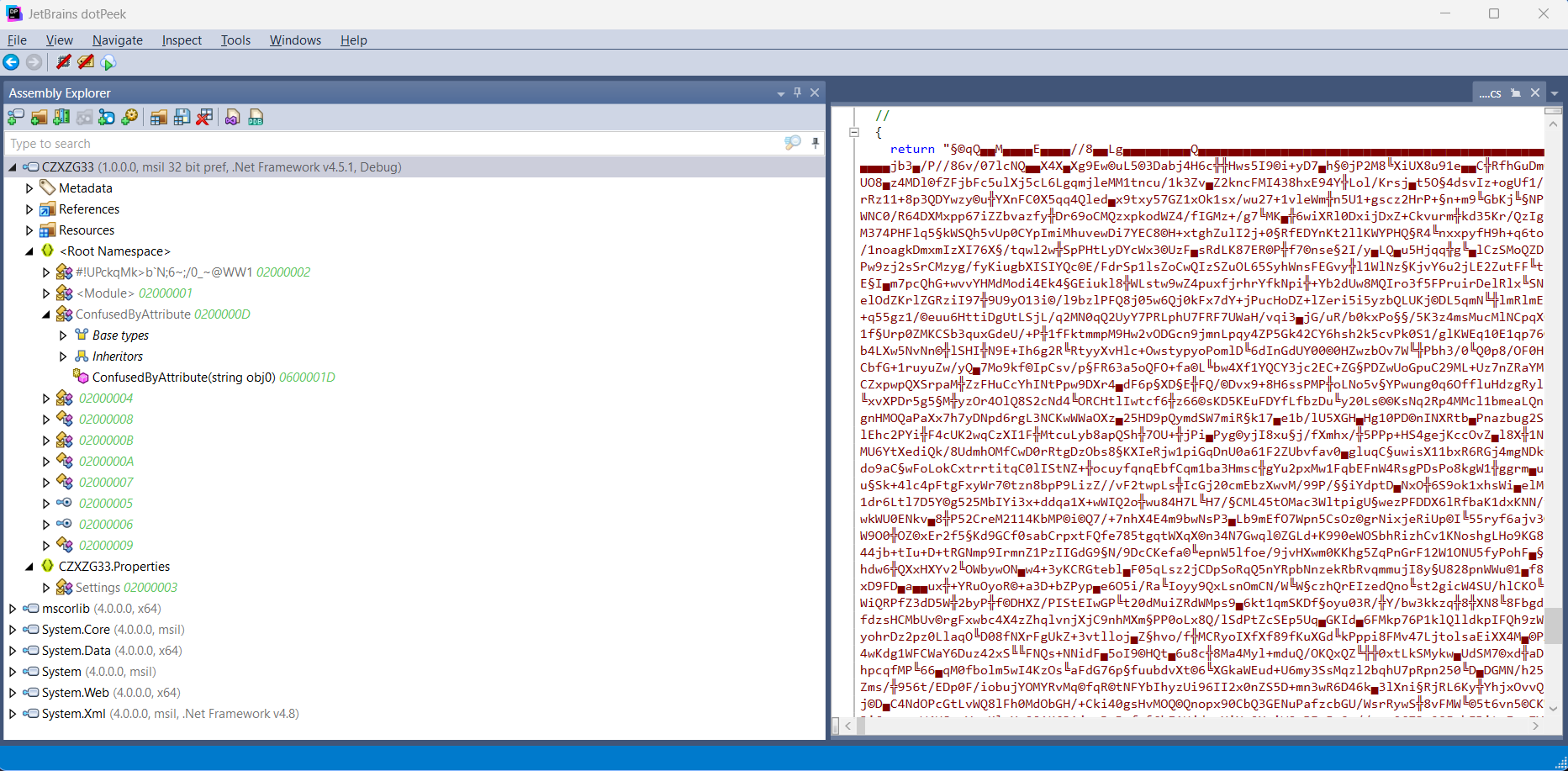Click Save assembly list floppy icon
The width and height of the screenshot is (1568, 771).
coord(182,118)
